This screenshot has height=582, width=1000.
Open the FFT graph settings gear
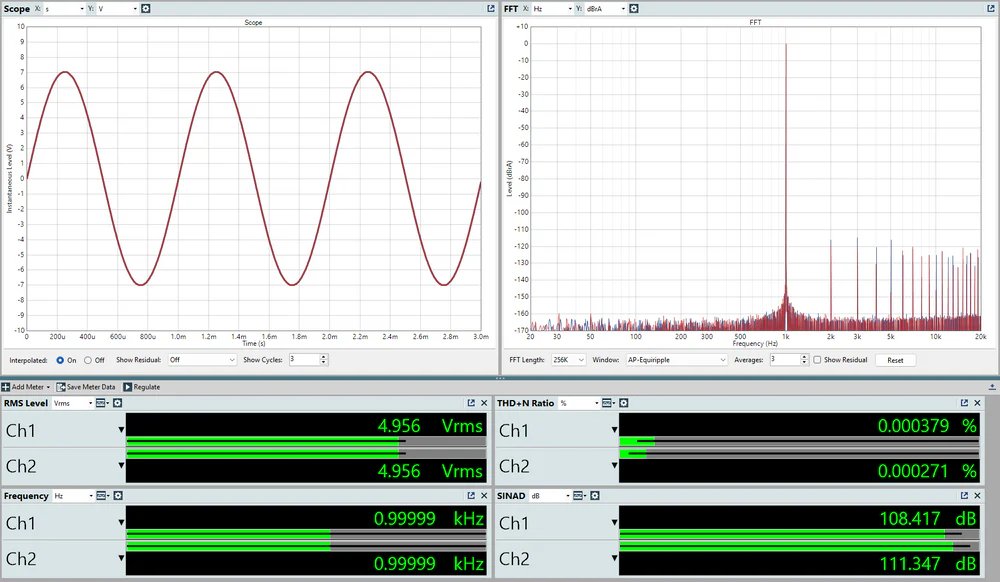click(633, 8)
